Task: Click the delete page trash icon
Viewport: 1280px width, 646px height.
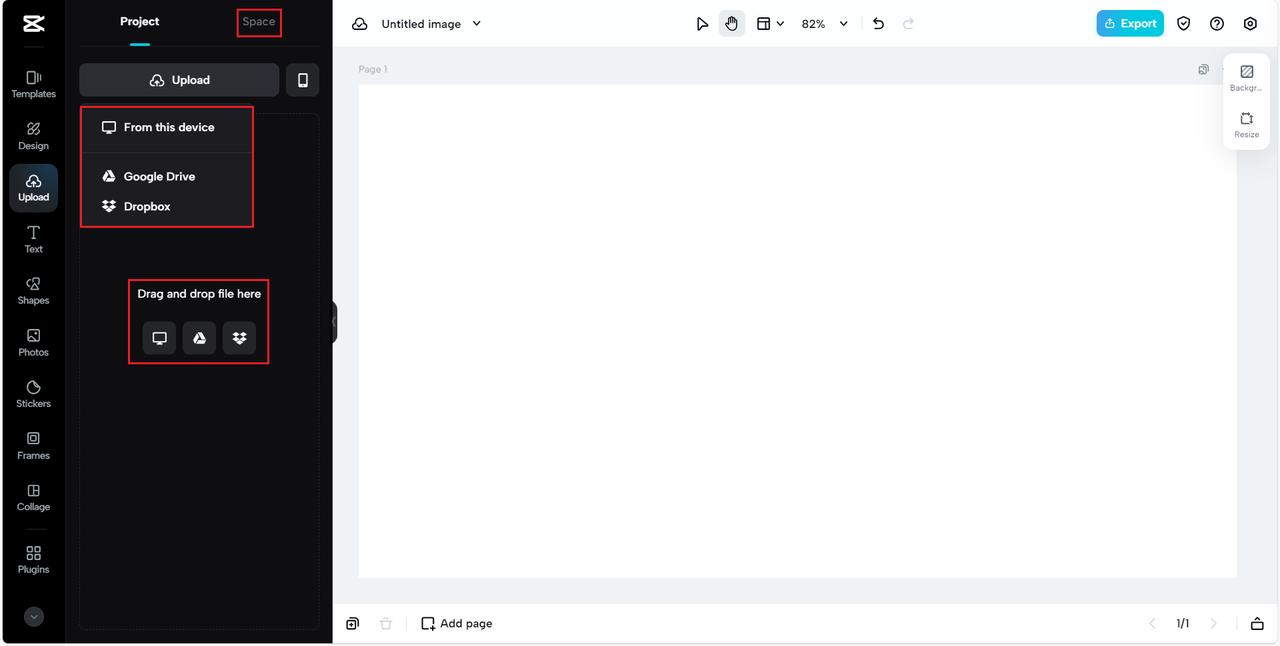Action: 386,624
